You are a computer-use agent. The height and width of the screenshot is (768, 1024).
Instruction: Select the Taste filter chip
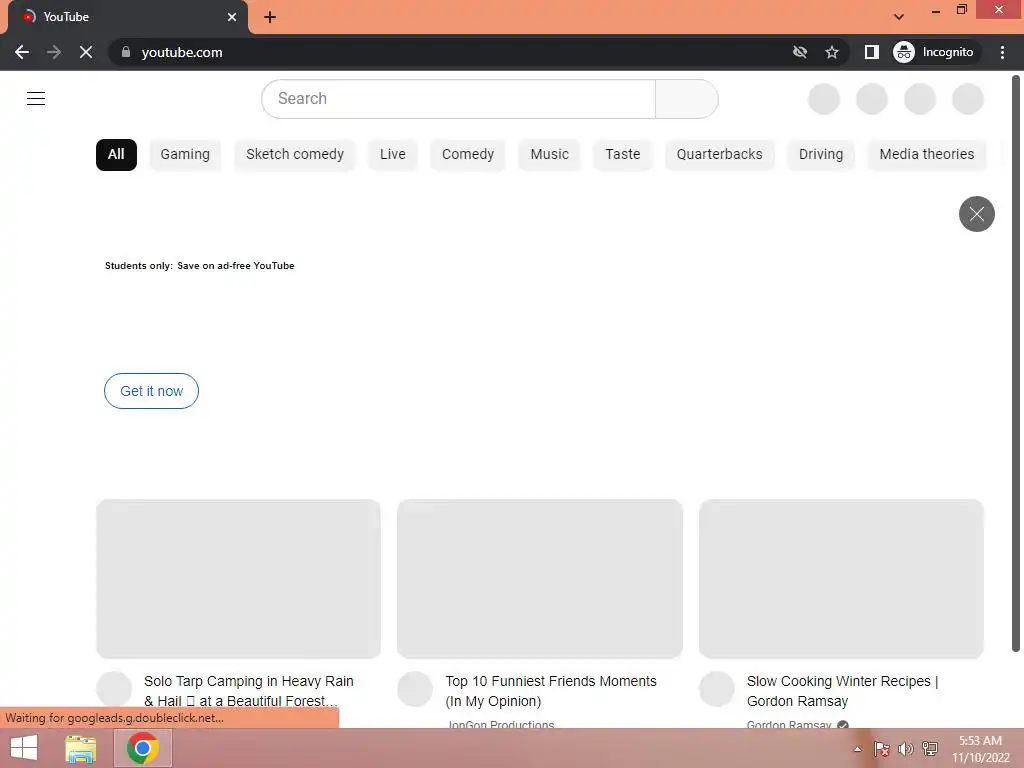tap(622, 155)
